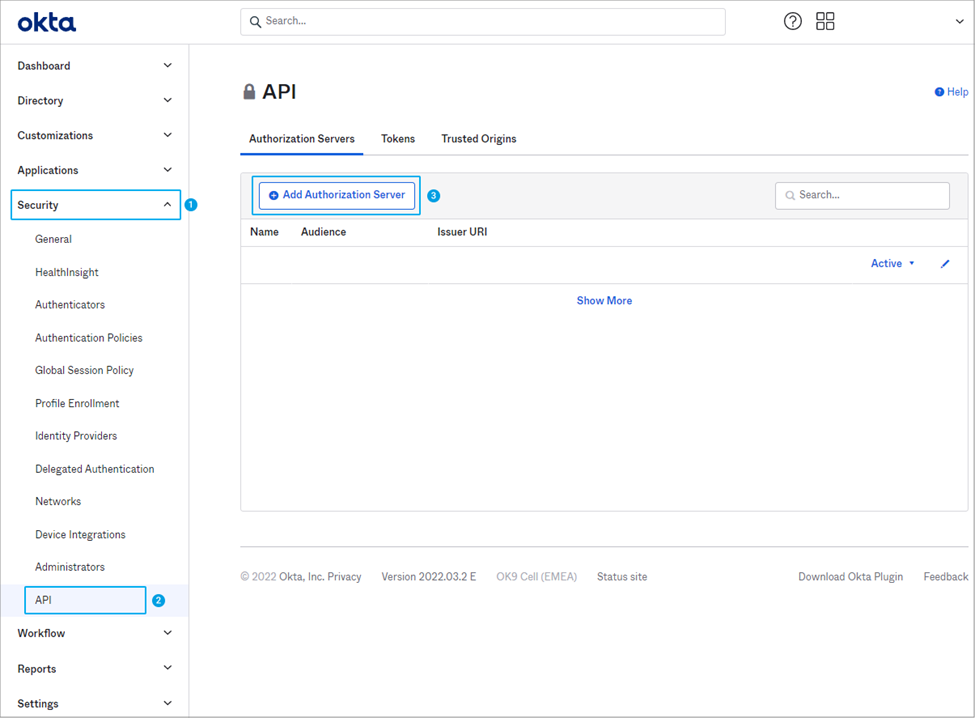The height and width of the screenshot is (718, 975).
Task: Open Delegated Authentication
Action: [95, 469]
